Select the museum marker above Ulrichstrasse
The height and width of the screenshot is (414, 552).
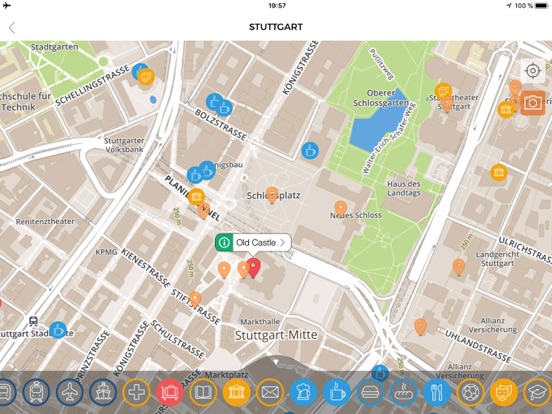[x=499, y=172]
